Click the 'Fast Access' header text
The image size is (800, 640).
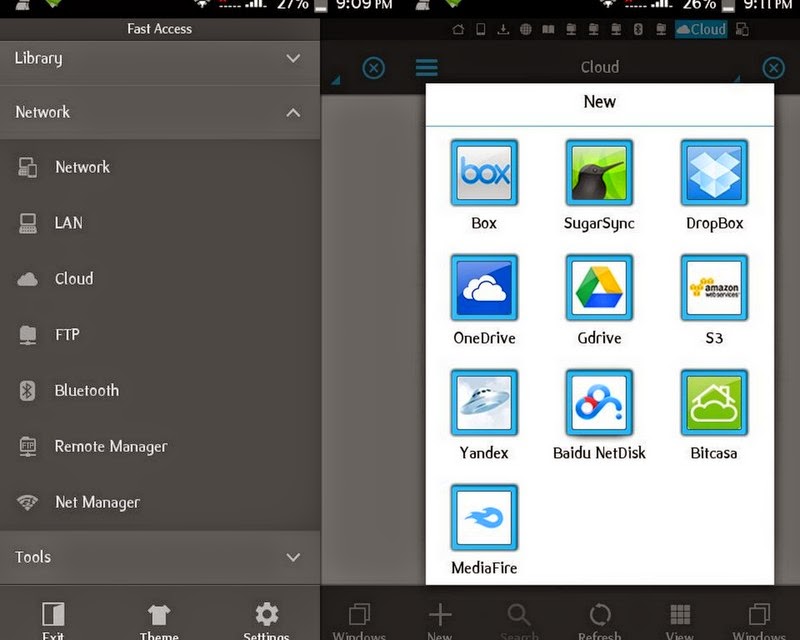[x=160, y=29]
